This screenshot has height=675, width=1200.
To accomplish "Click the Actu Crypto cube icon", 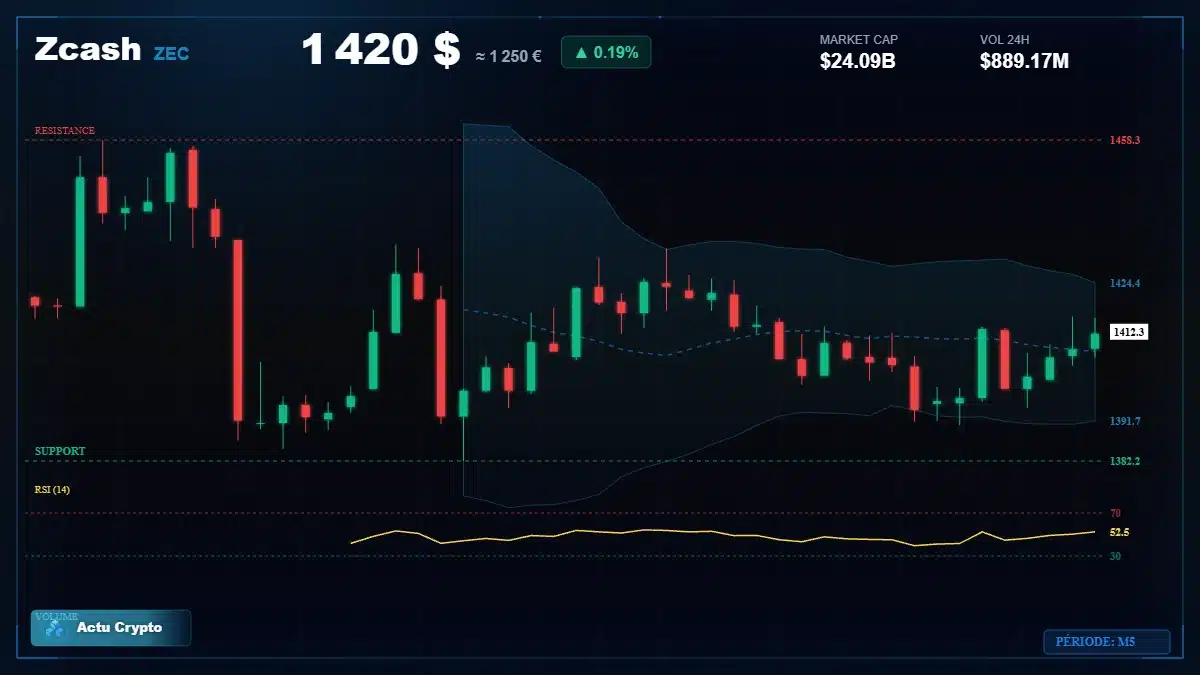I will click(55, 629).
